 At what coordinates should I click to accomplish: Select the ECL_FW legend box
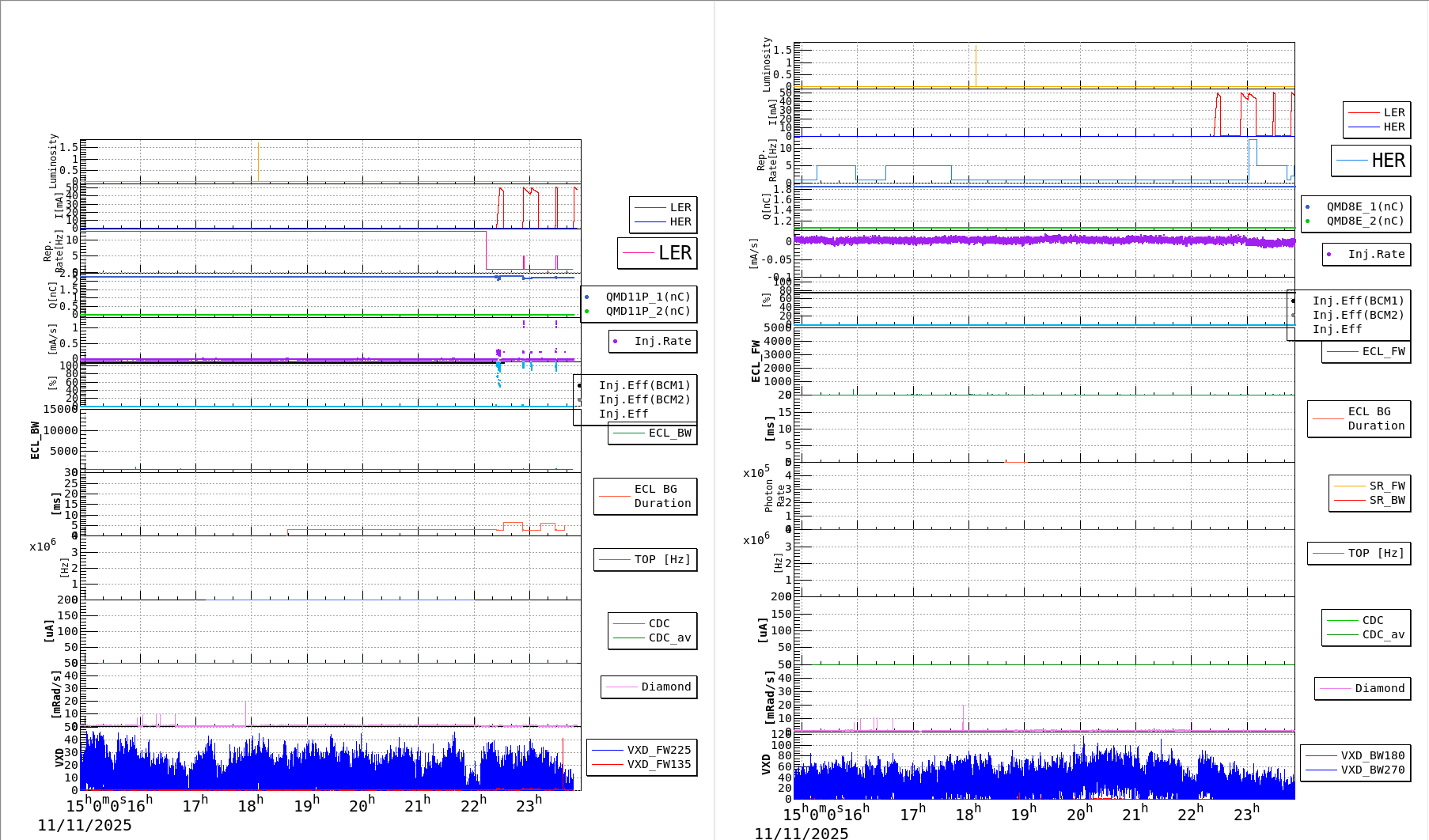pyautogui.click(x=1366, y=352)
